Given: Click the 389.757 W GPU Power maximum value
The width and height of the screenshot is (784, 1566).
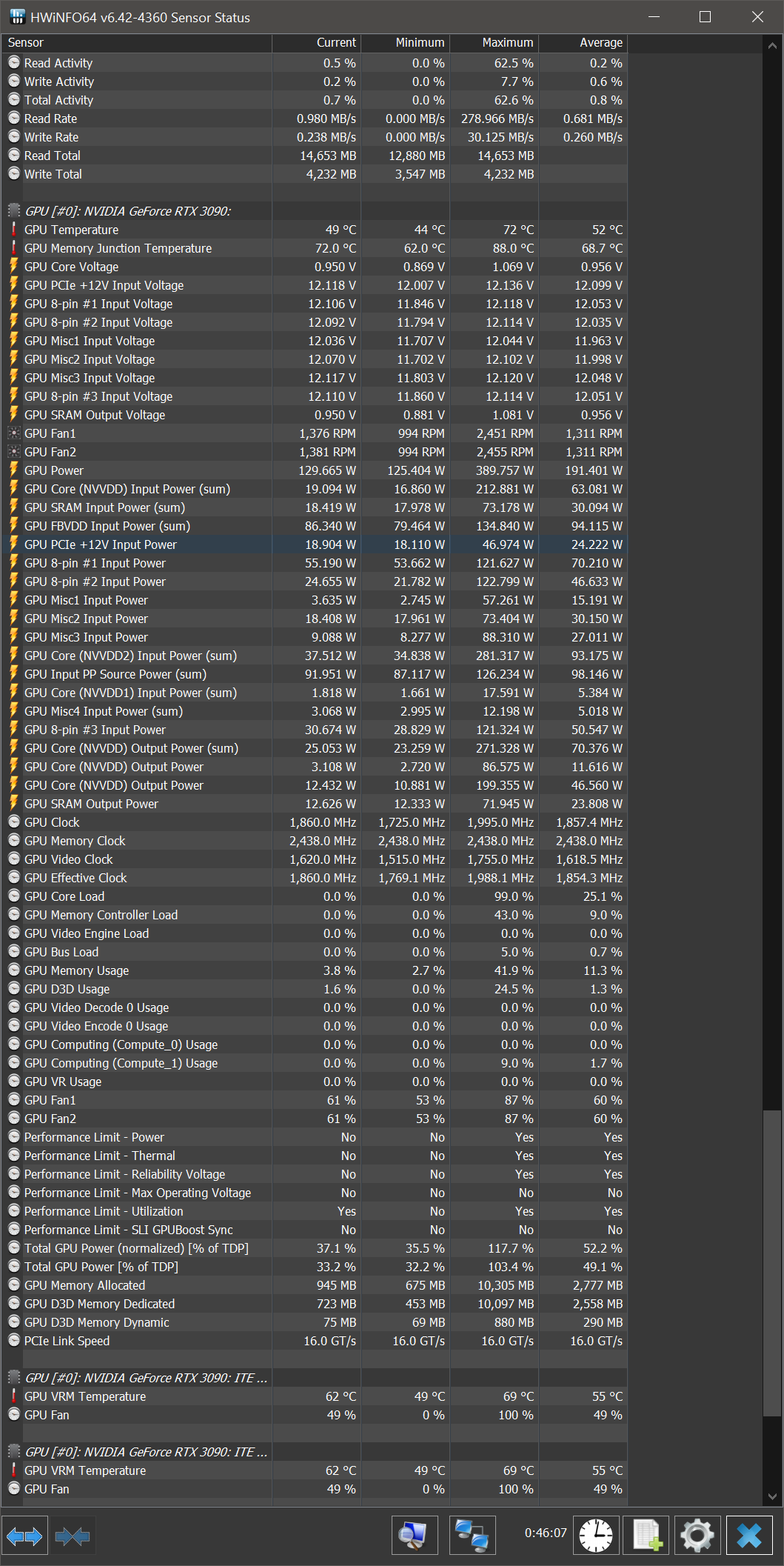Looking at the screenshot, I should (505, 470).
